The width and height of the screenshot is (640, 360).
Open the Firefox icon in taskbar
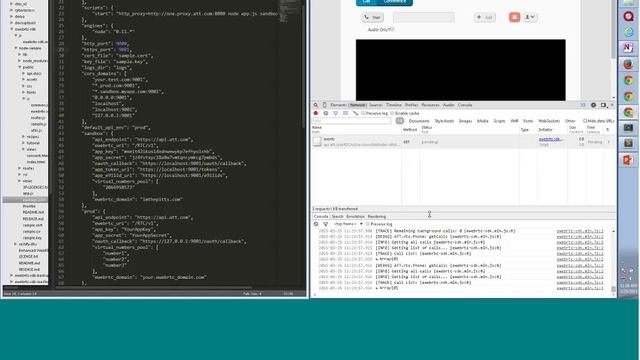coord(628,64)
